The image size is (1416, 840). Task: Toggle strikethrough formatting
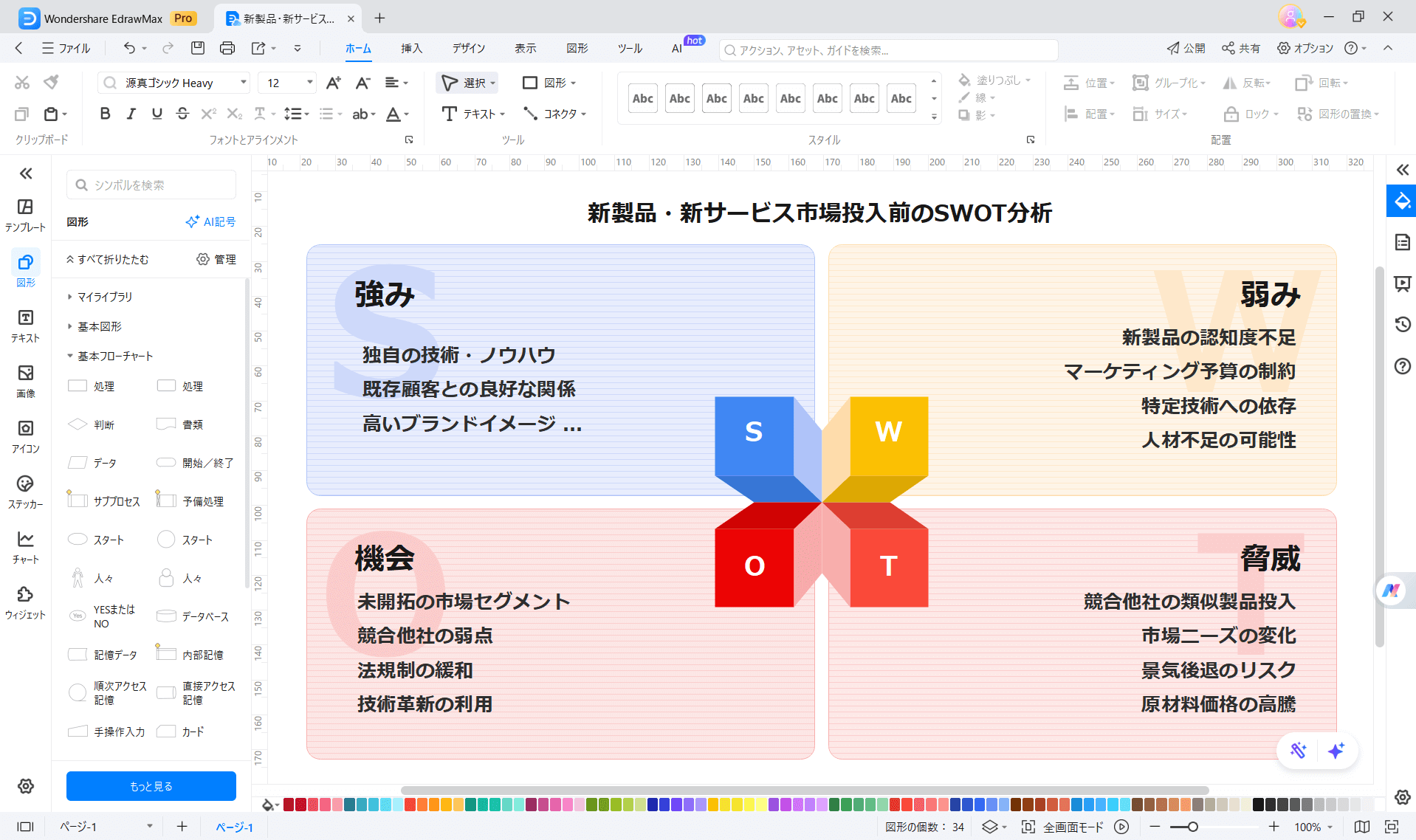[x=182, y=113]
